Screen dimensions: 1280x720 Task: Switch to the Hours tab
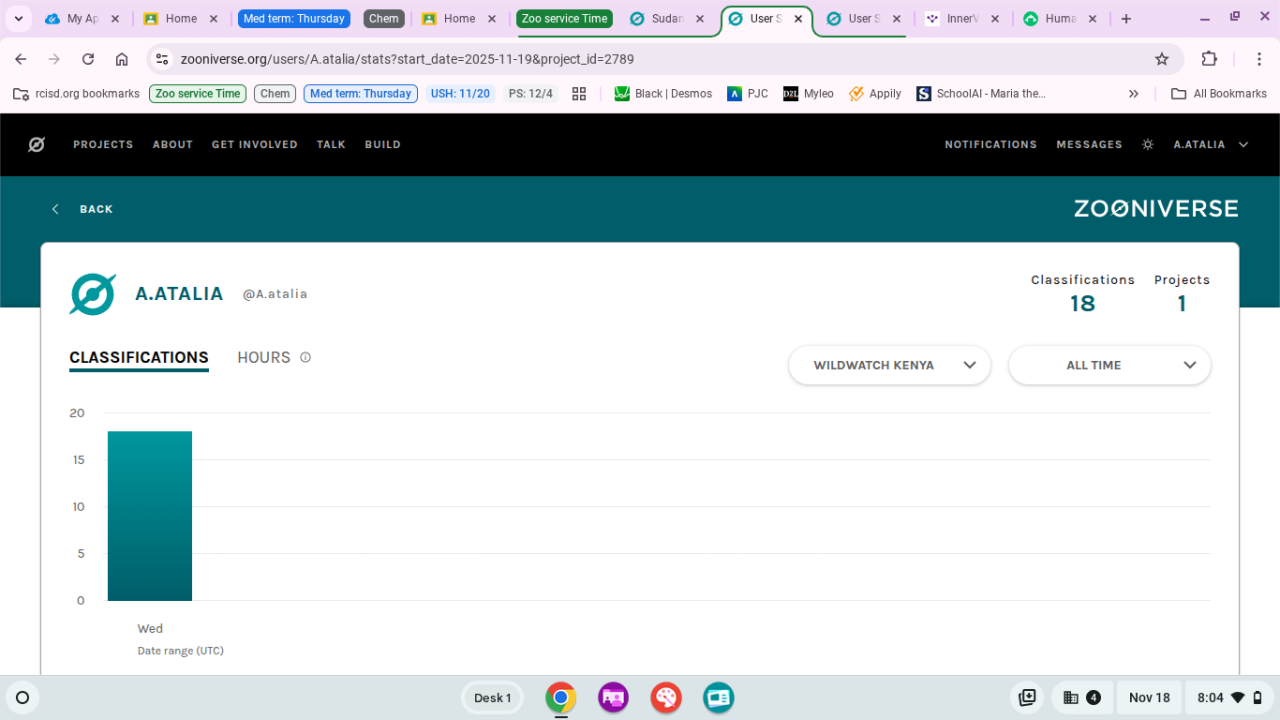click(264, 358)
